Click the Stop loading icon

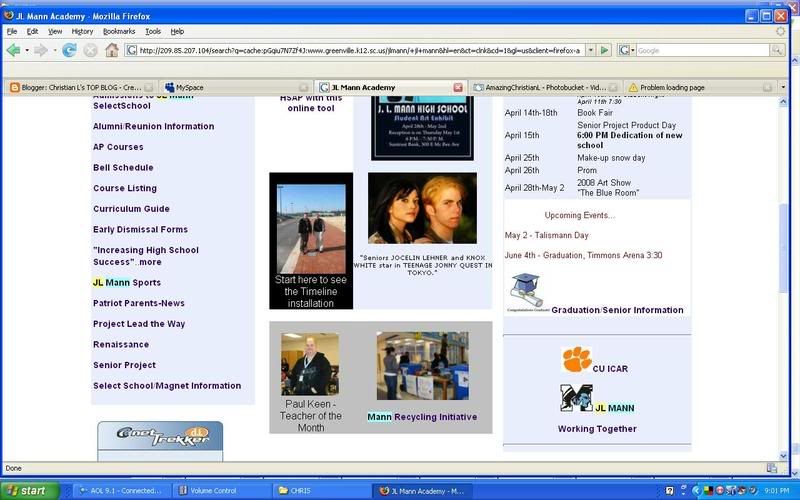point(90,50)
